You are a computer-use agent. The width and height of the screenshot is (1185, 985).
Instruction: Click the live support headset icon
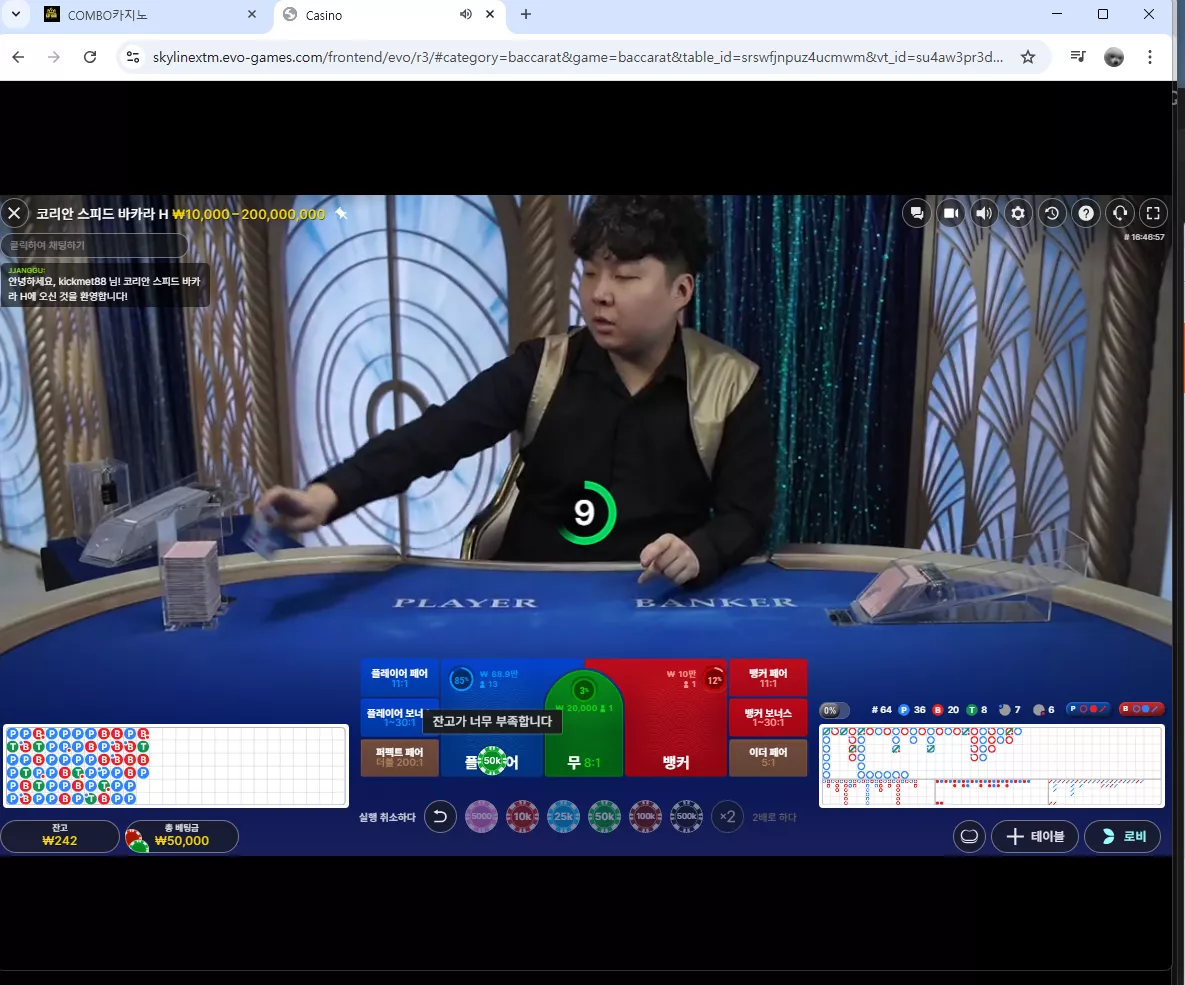point(1120,213)
